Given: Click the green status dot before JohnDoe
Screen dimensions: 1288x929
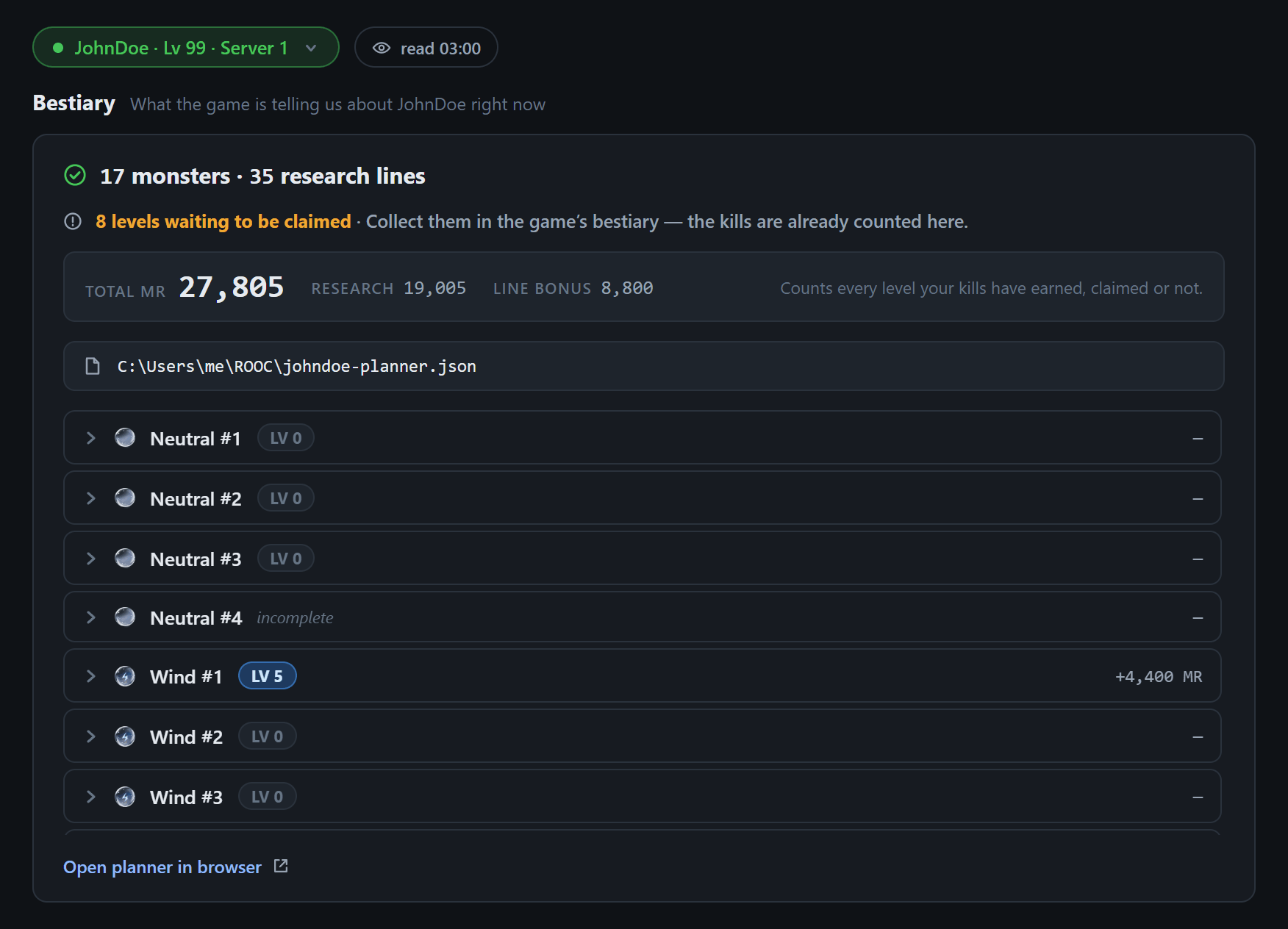Looking at the screenshot, I should (x=58, y=48).
